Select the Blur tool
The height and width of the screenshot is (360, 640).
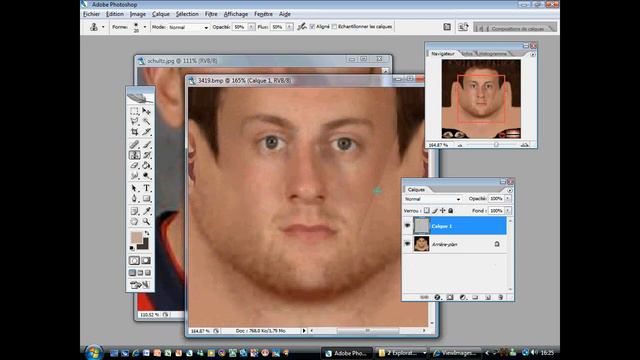click(134, 176)
